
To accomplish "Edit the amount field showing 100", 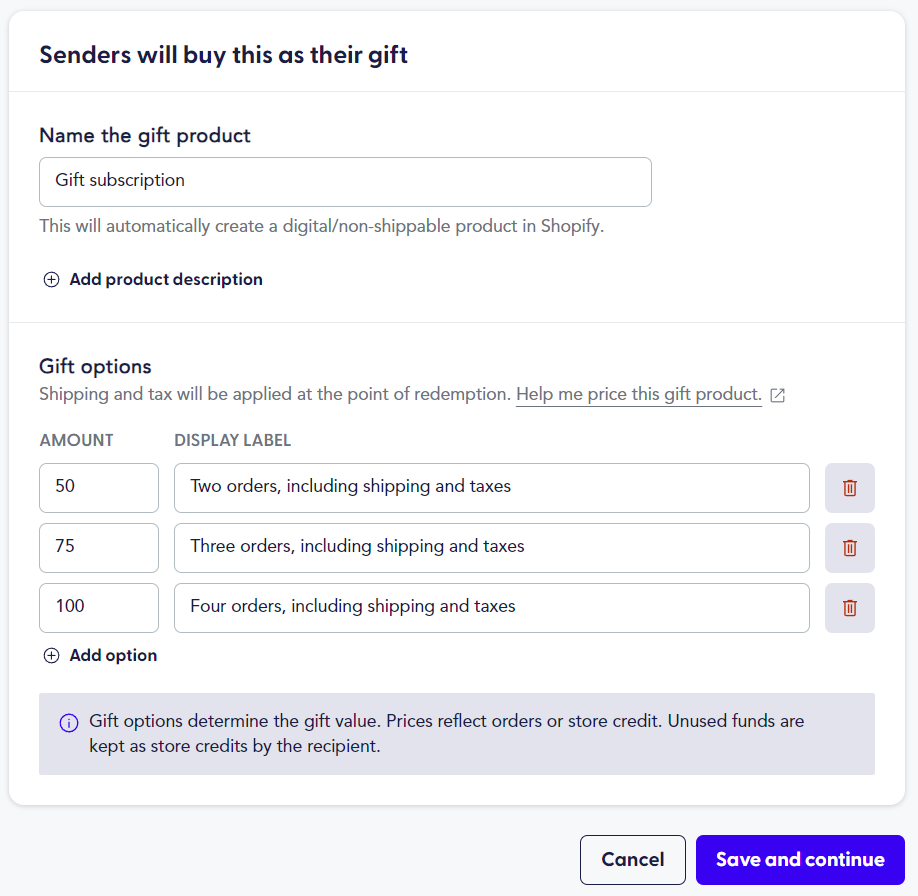I will (x=99, y=608).
